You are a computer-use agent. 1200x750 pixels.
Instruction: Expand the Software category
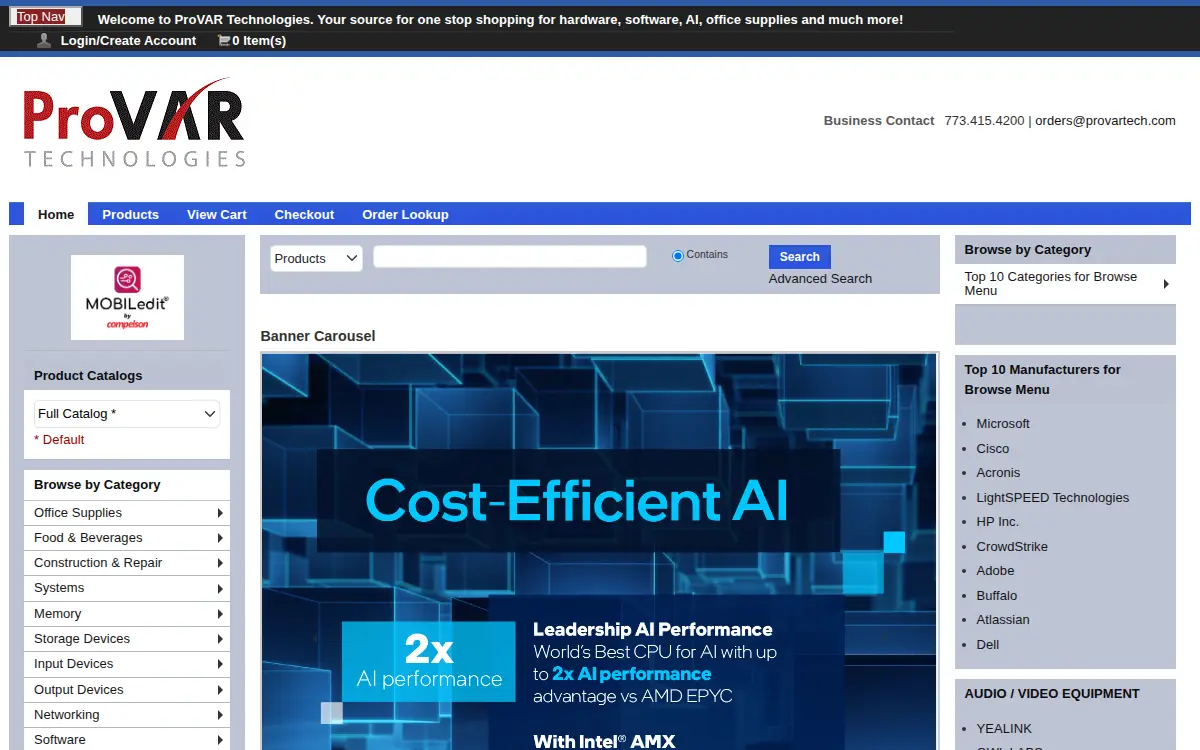[127, 740]
